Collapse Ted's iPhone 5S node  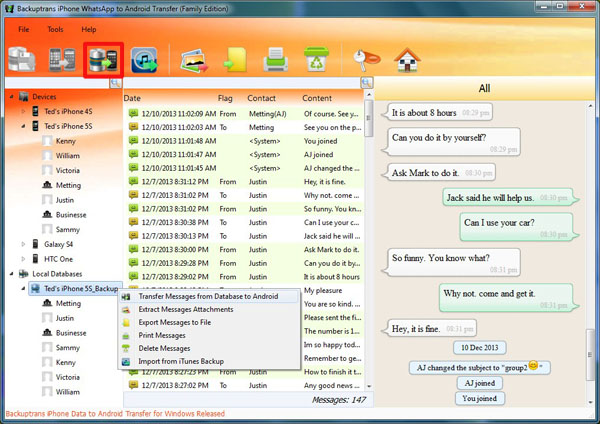click(x=23, y=126)
